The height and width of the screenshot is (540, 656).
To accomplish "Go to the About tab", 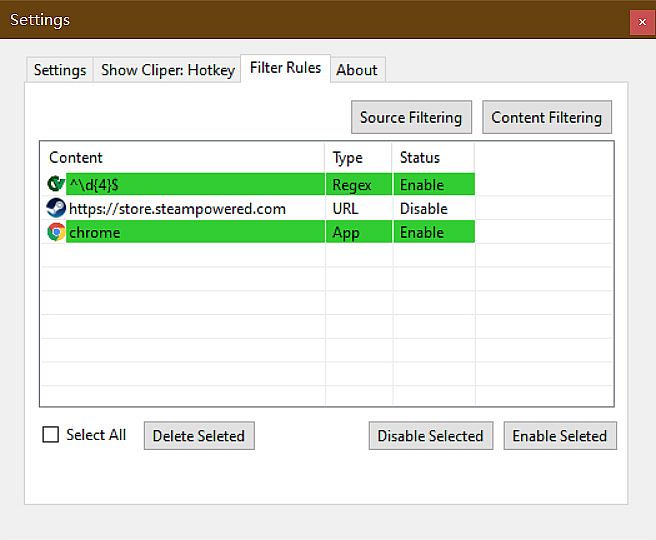I will coord(357,70).
